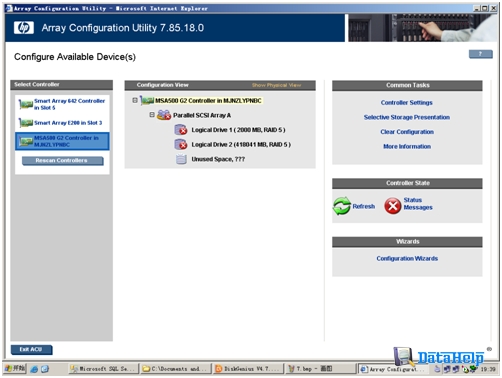The height and width of the screenshot is (378, 502).
Task: Click MSA500 G2 card icon in controller list
Action: click(x=26, y=141)
